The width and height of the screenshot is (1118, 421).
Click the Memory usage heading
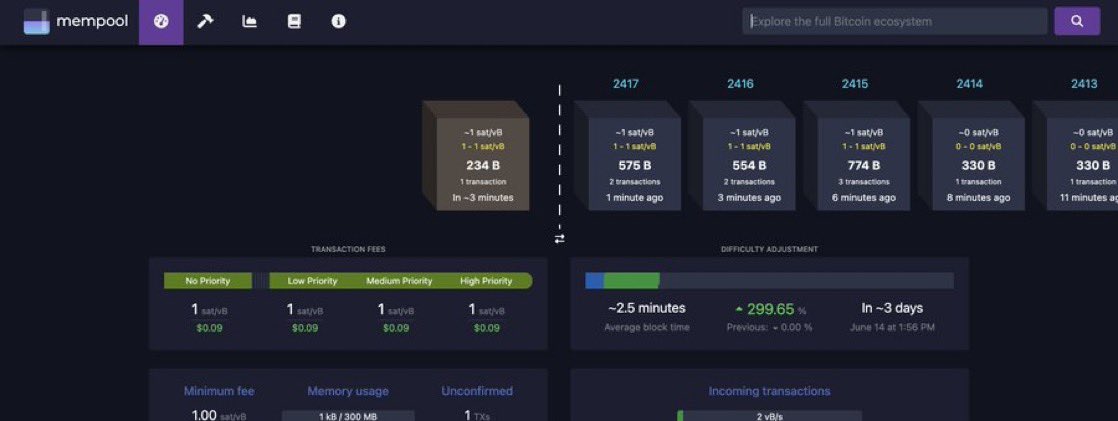pyautogui.click(x=348, y=391)
